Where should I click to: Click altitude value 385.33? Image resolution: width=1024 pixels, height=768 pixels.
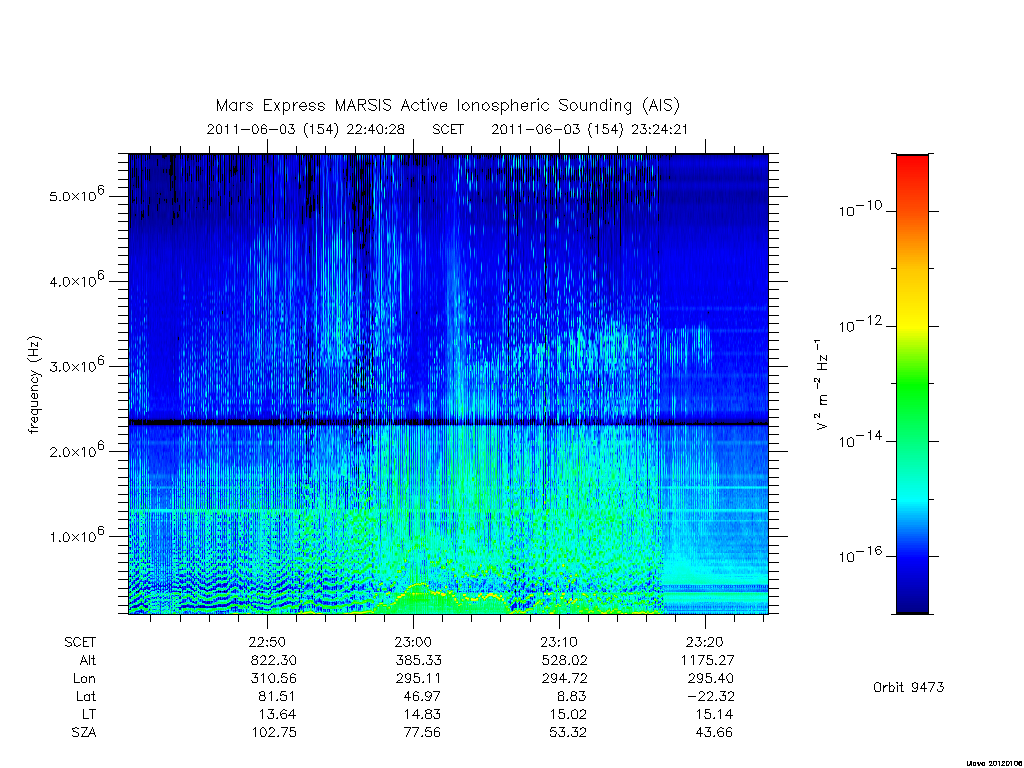click(419, 660)
